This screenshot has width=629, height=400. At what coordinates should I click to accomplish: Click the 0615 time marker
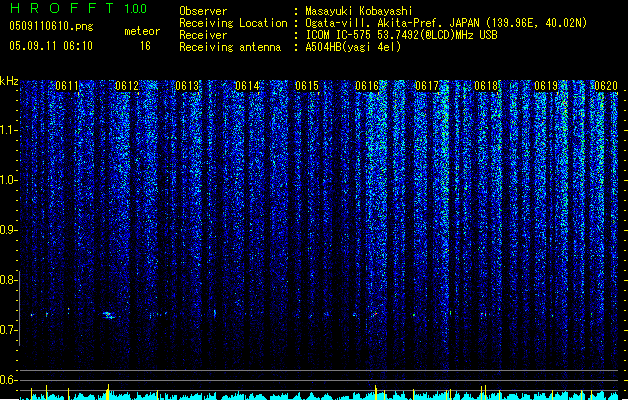(307, 86)
